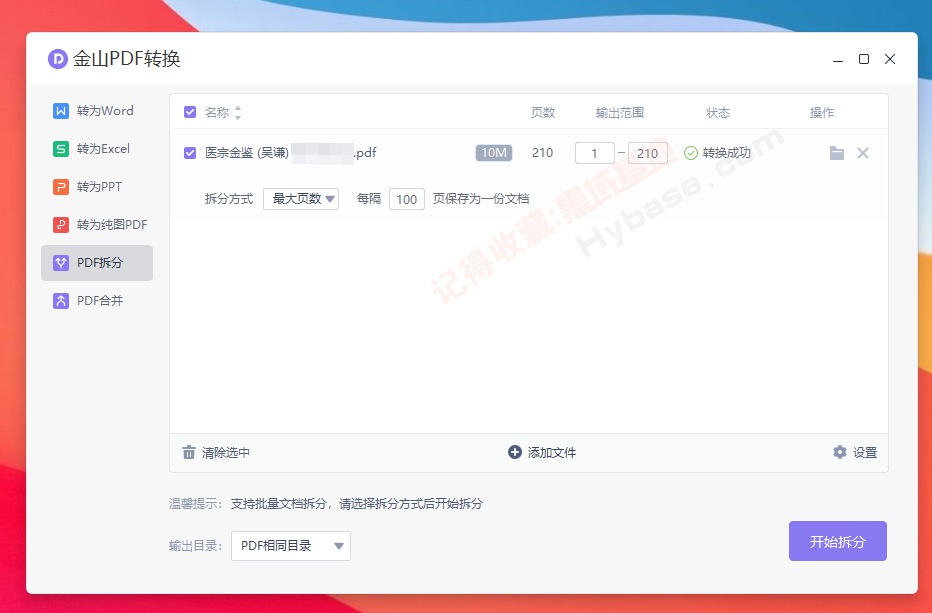932x613 pixels.
Task: Click the blue Word icon in the sidebar
Action: [x=61, y=111]
